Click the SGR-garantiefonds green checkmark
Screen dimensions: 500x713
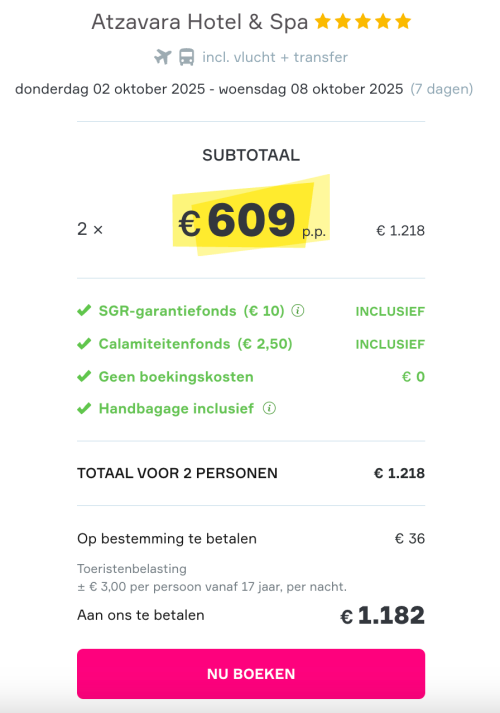(x=84, y=311)
